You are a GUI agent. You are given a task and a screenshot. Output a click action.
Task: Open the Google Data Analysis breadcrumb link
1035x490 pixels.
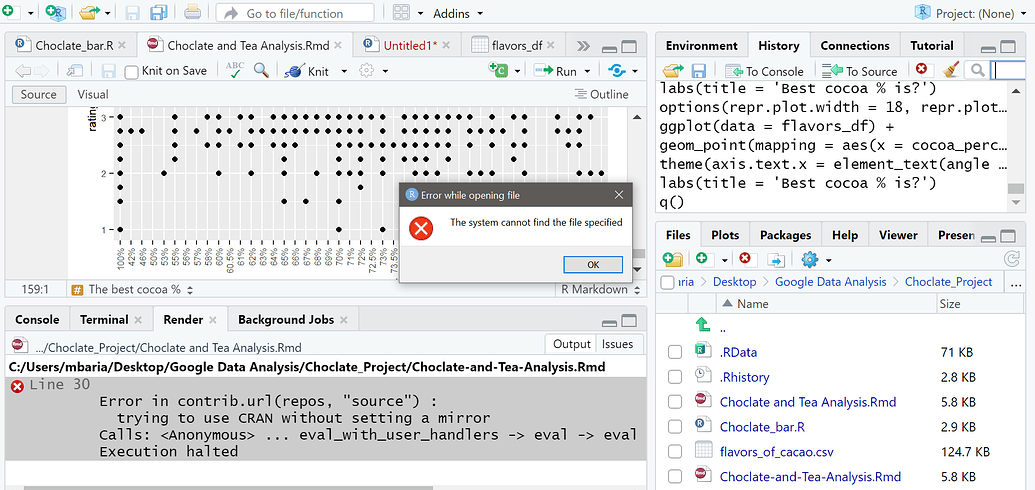coord(830,282)
